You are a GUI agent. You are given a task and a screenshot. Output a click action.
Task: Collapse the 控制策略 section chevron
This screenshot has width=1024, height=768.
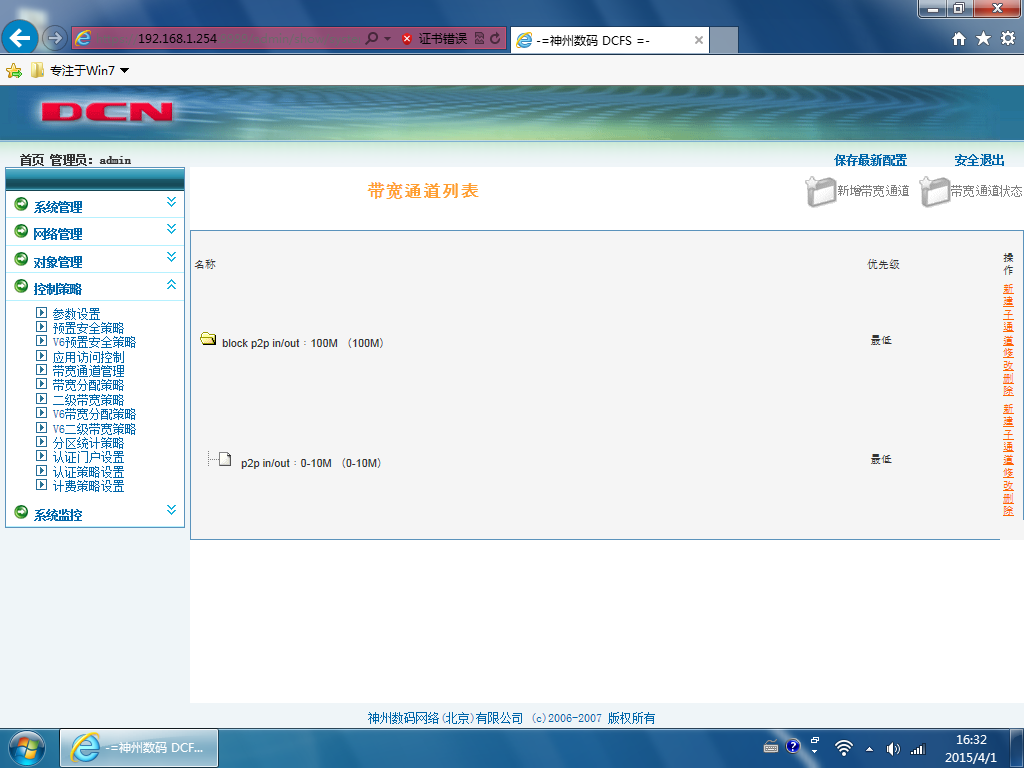[171, 284]
